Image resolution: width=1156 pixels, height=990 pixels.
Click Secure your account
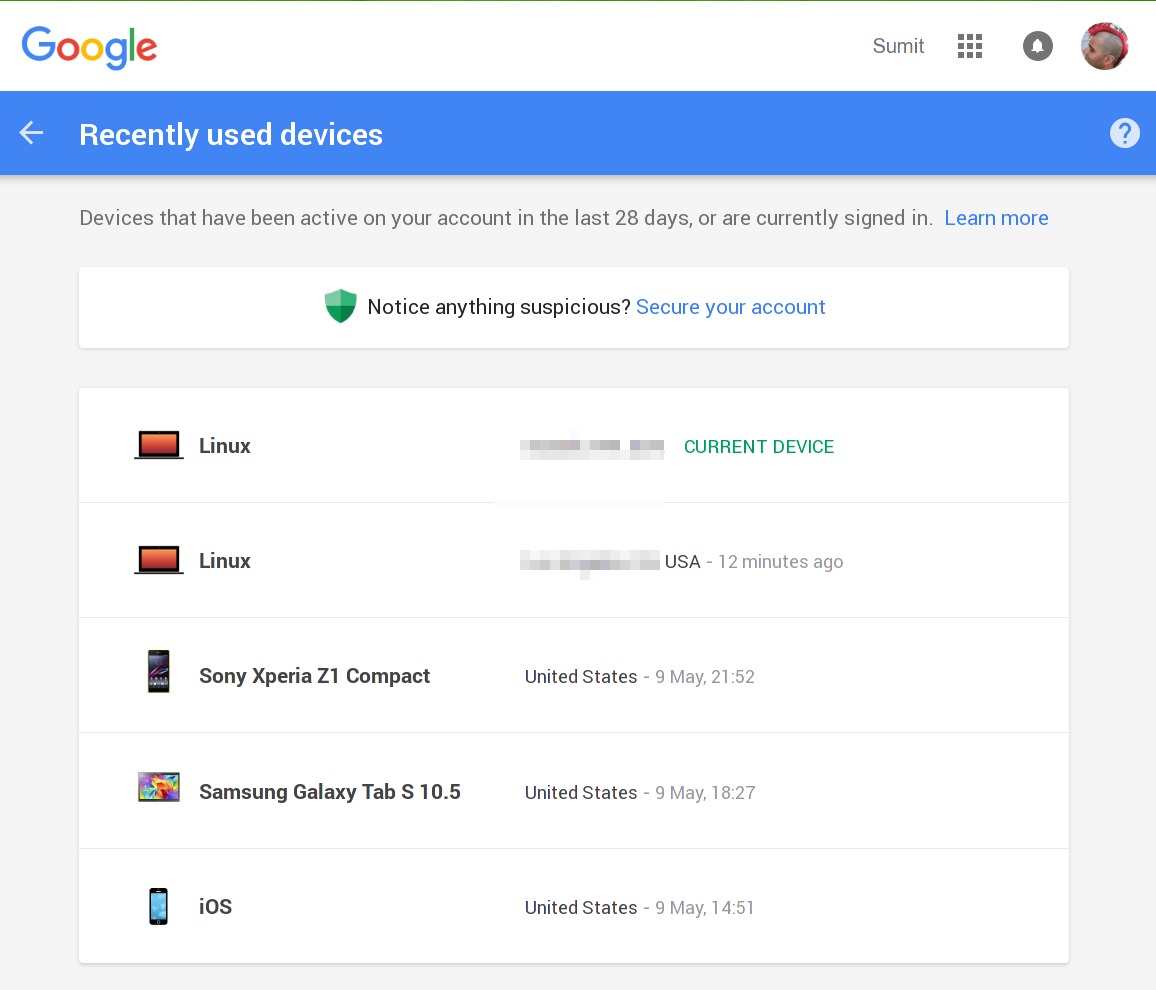[730, 307]
